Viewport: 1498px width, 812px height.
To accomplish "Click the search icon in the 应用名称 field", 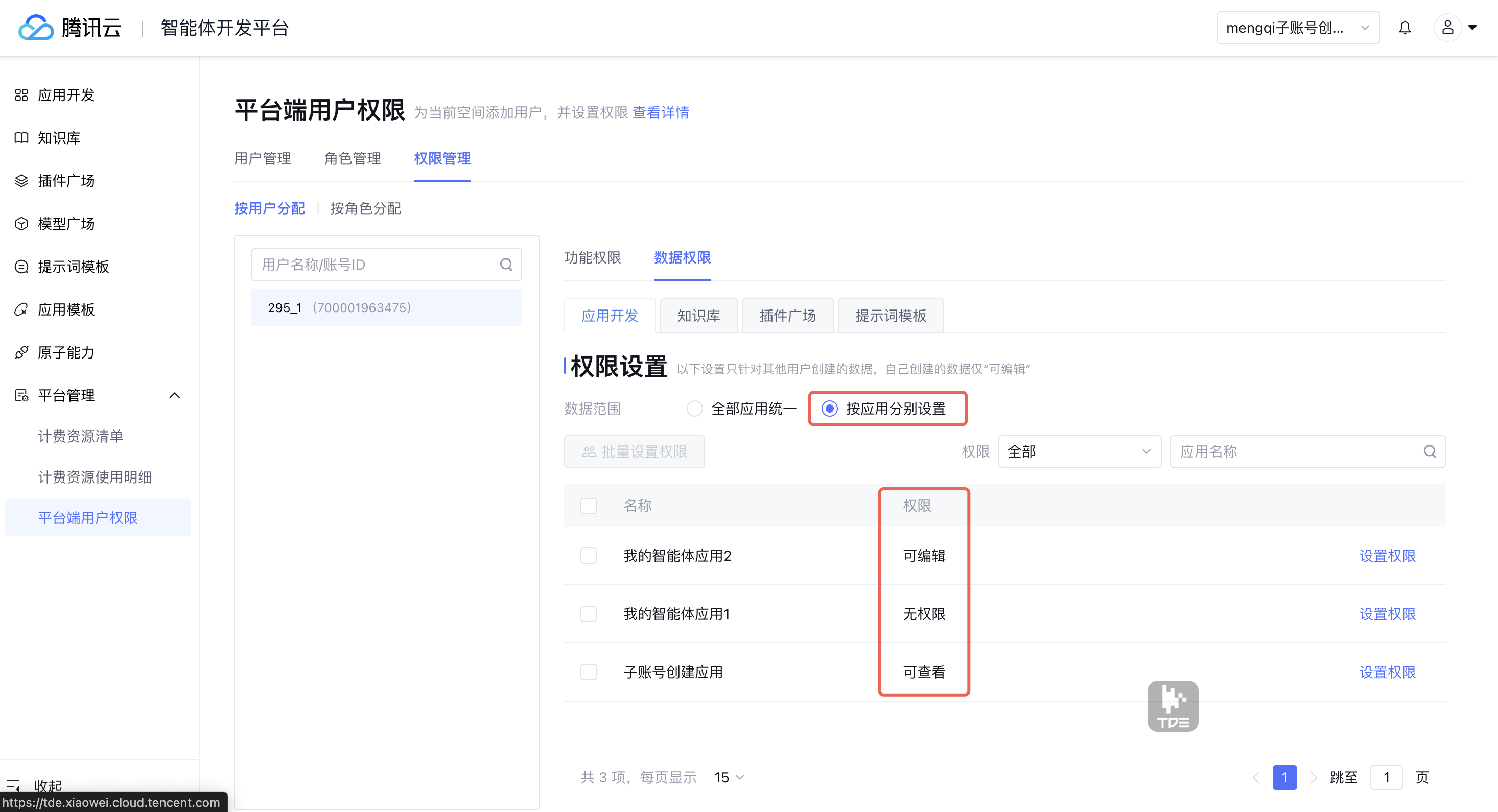I will tap(1430, 451).
